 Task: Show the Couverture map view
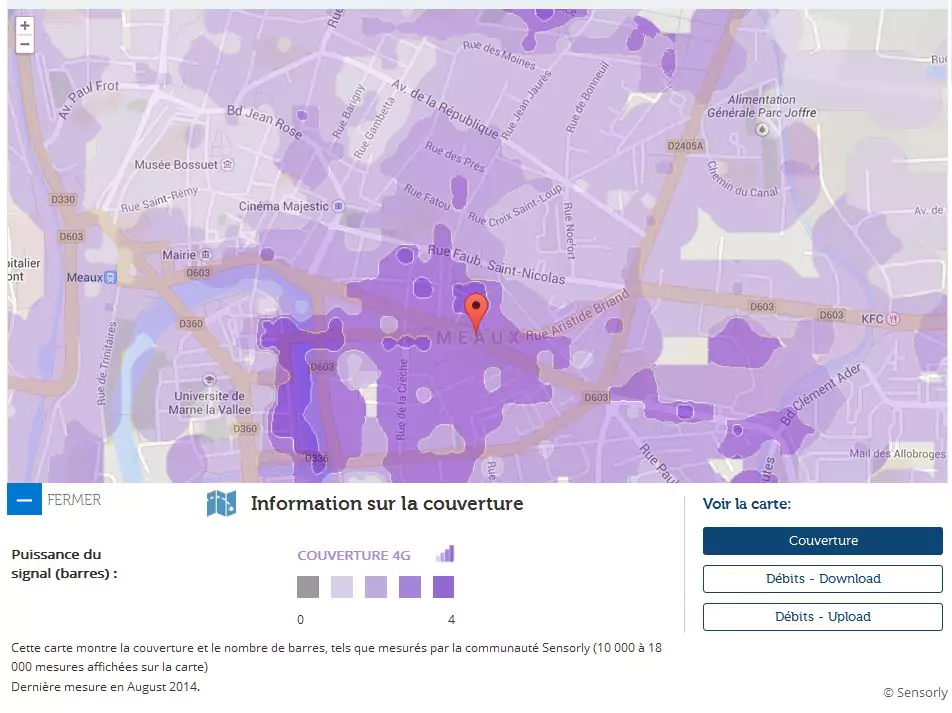click(822, 541)
